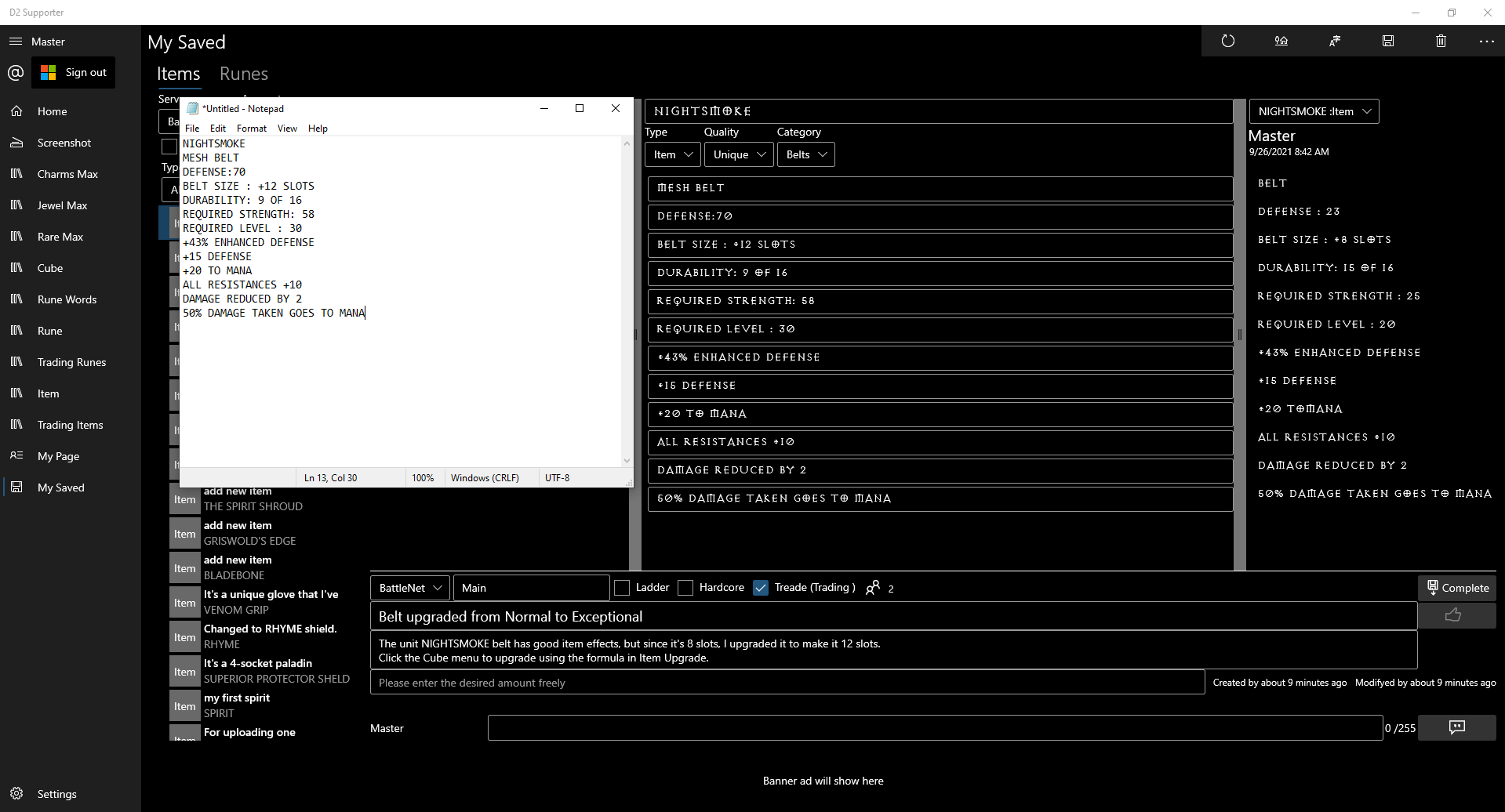The image size is (1505, 812).
Task: Open Rune Words library icon
Action: (x=16, y=299)
